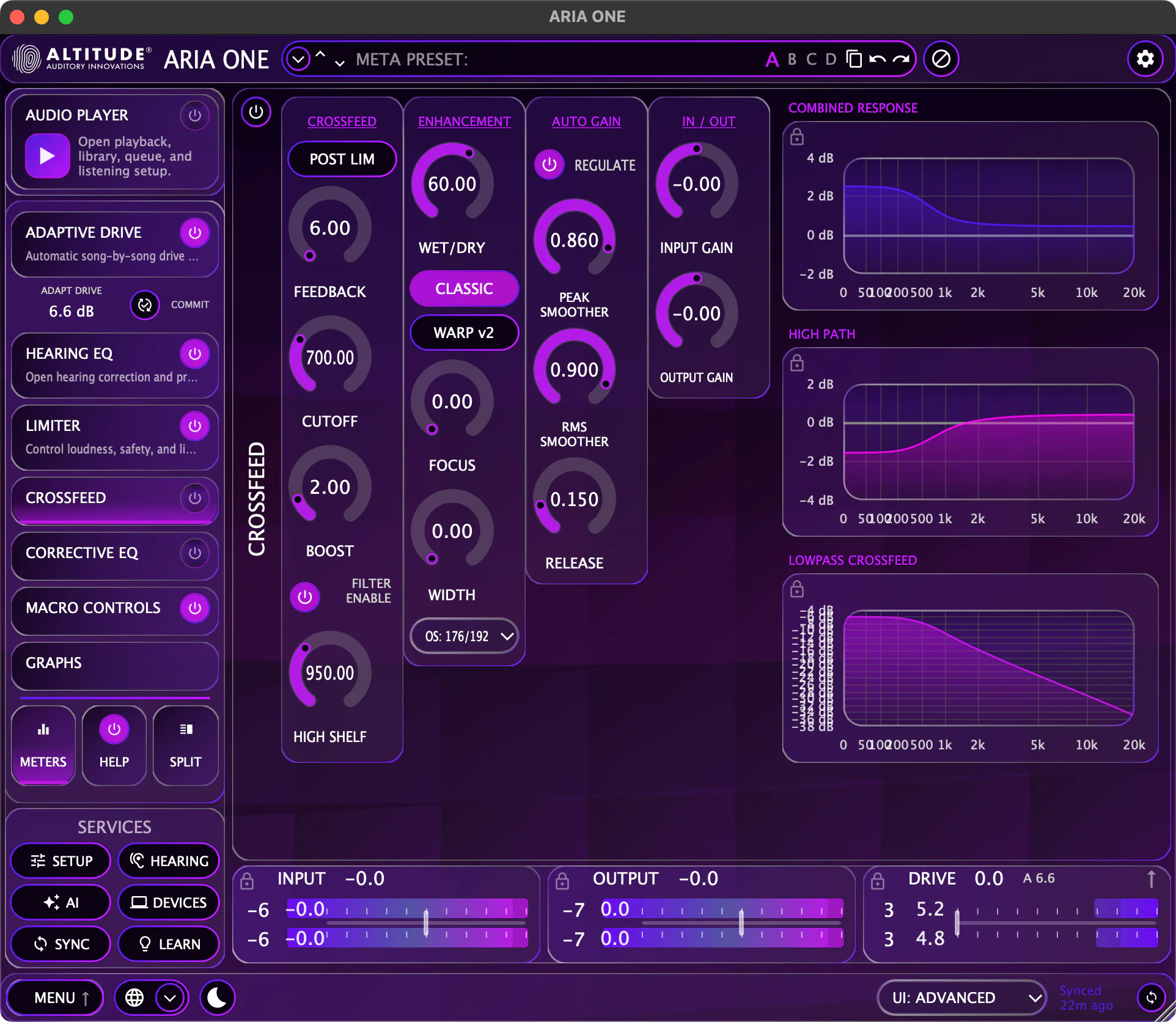The image size is (1176, 1022).
Task: Toggle the High Path graph lock icon
Action: [x=797, y=363]
